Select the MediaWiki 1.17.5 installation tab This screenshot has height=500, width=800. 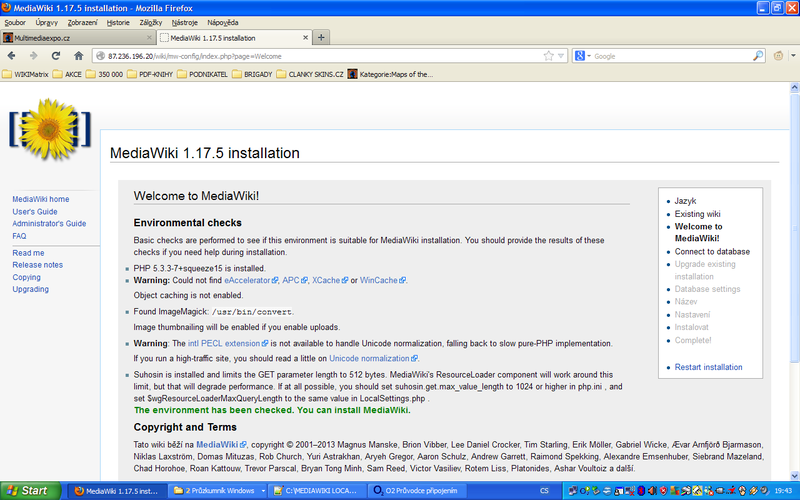pyautogui.click(x=234, y=38)
